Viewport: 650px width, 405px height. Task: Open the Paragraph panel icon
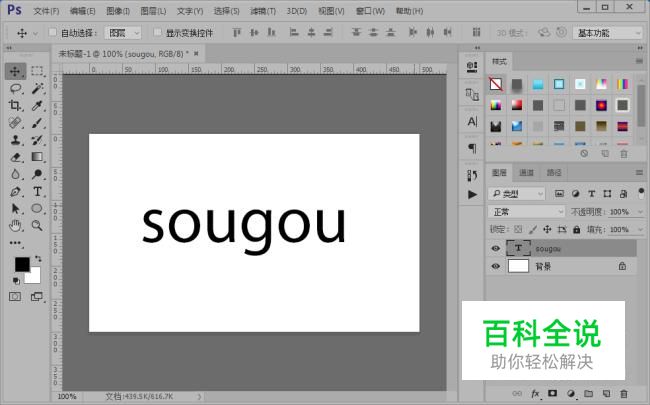click(x=472, y=148)
